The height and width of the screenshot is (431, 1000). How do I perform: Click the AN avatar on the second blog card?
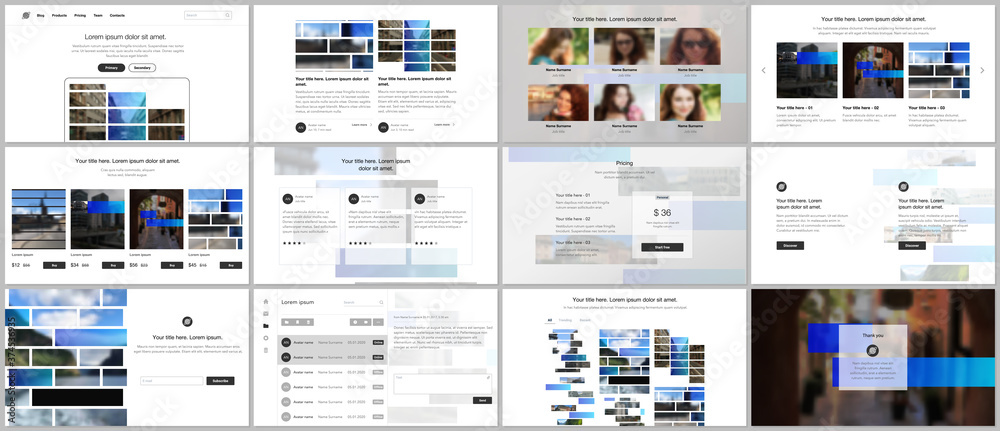pos(383,128)
